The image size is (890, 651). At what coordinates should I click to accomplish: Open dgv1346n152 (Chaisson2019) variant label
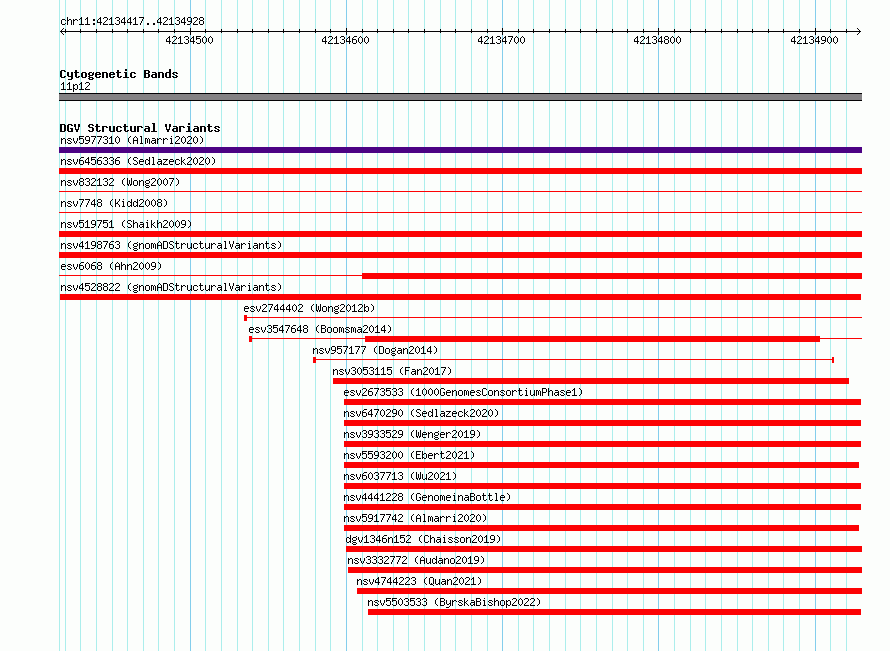423,539
